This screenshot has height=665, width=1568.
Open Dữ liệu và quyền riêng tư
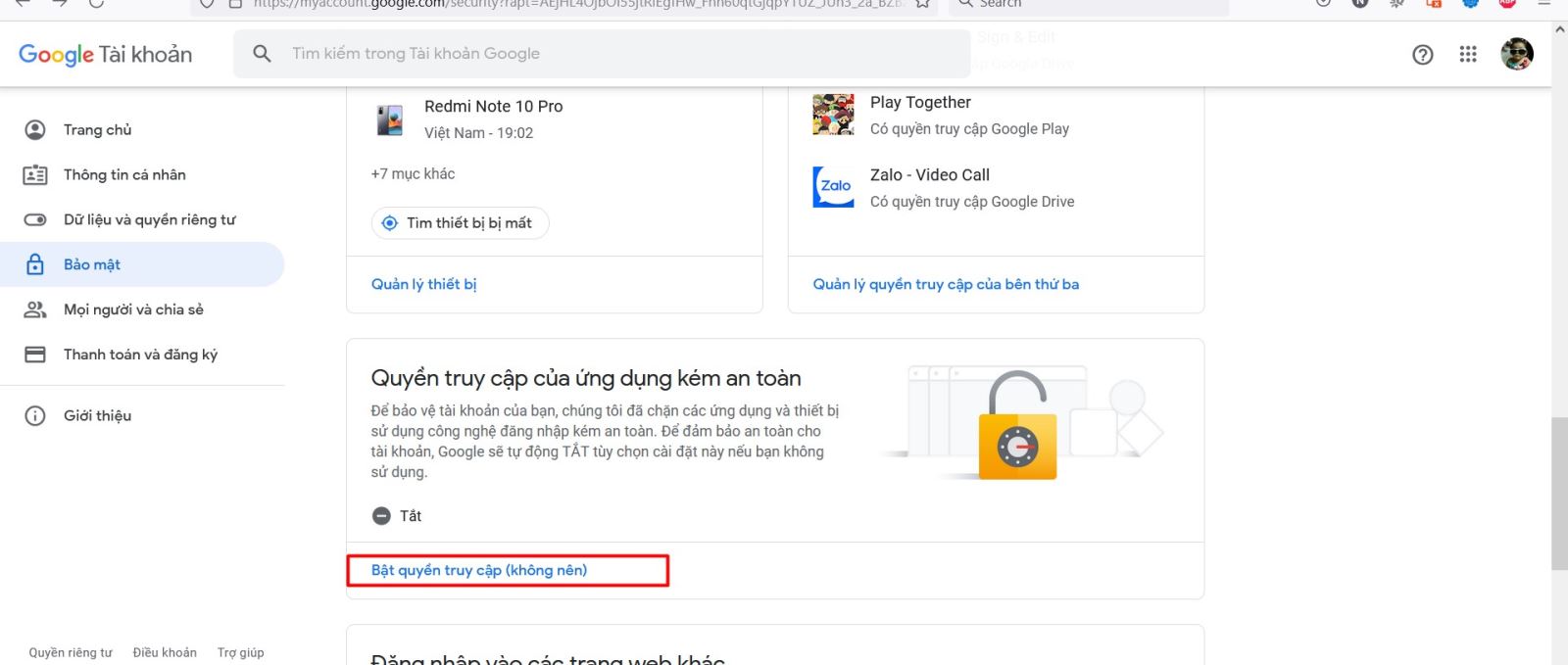click(149, 219)
